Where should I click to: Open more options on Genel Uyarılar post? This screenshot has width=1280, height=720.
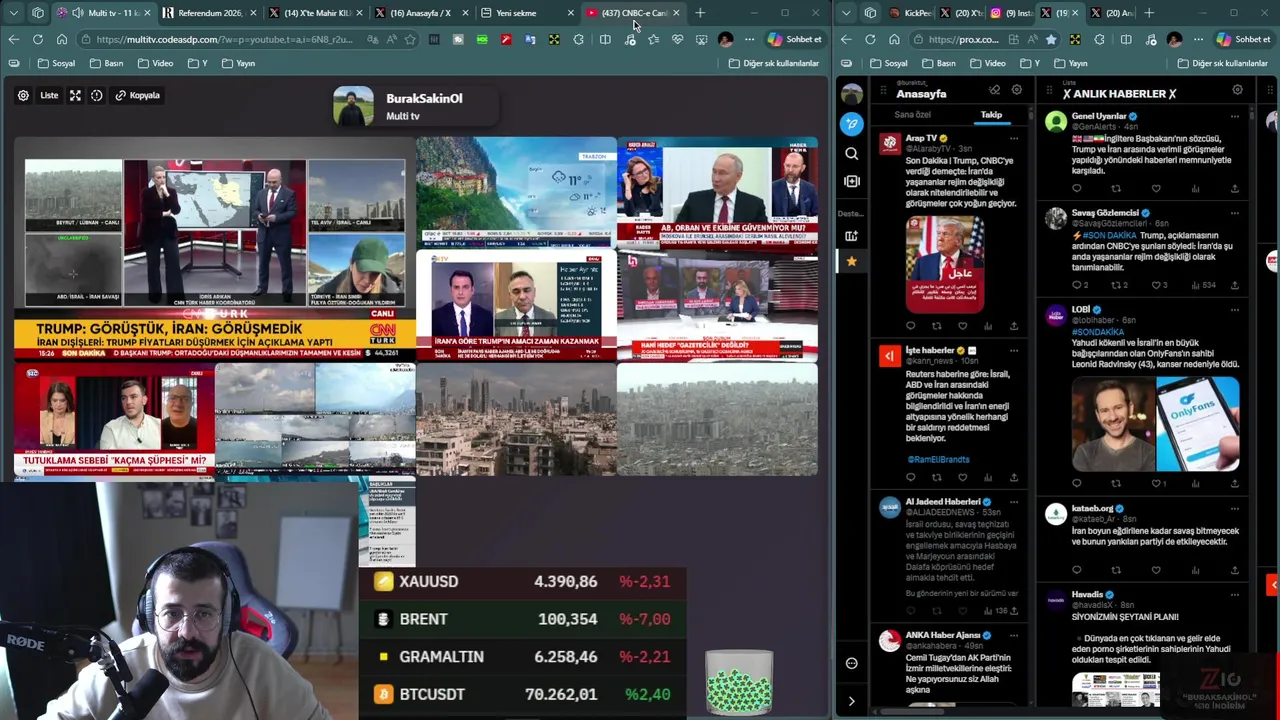click(x=1234, y=116)
